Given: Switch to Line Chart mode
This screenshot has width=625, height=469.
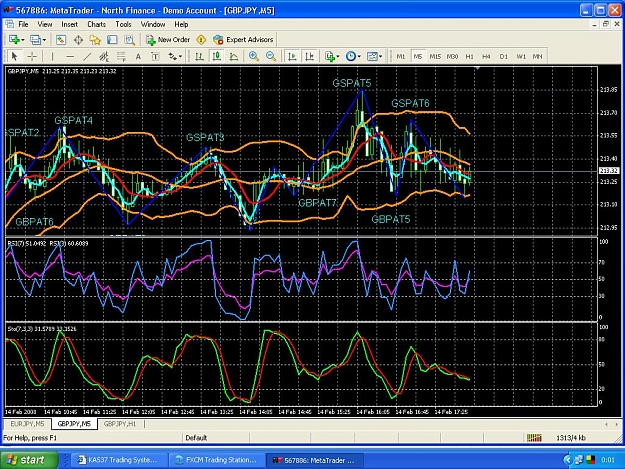Looking at the screenshot, I should point(234,57).
